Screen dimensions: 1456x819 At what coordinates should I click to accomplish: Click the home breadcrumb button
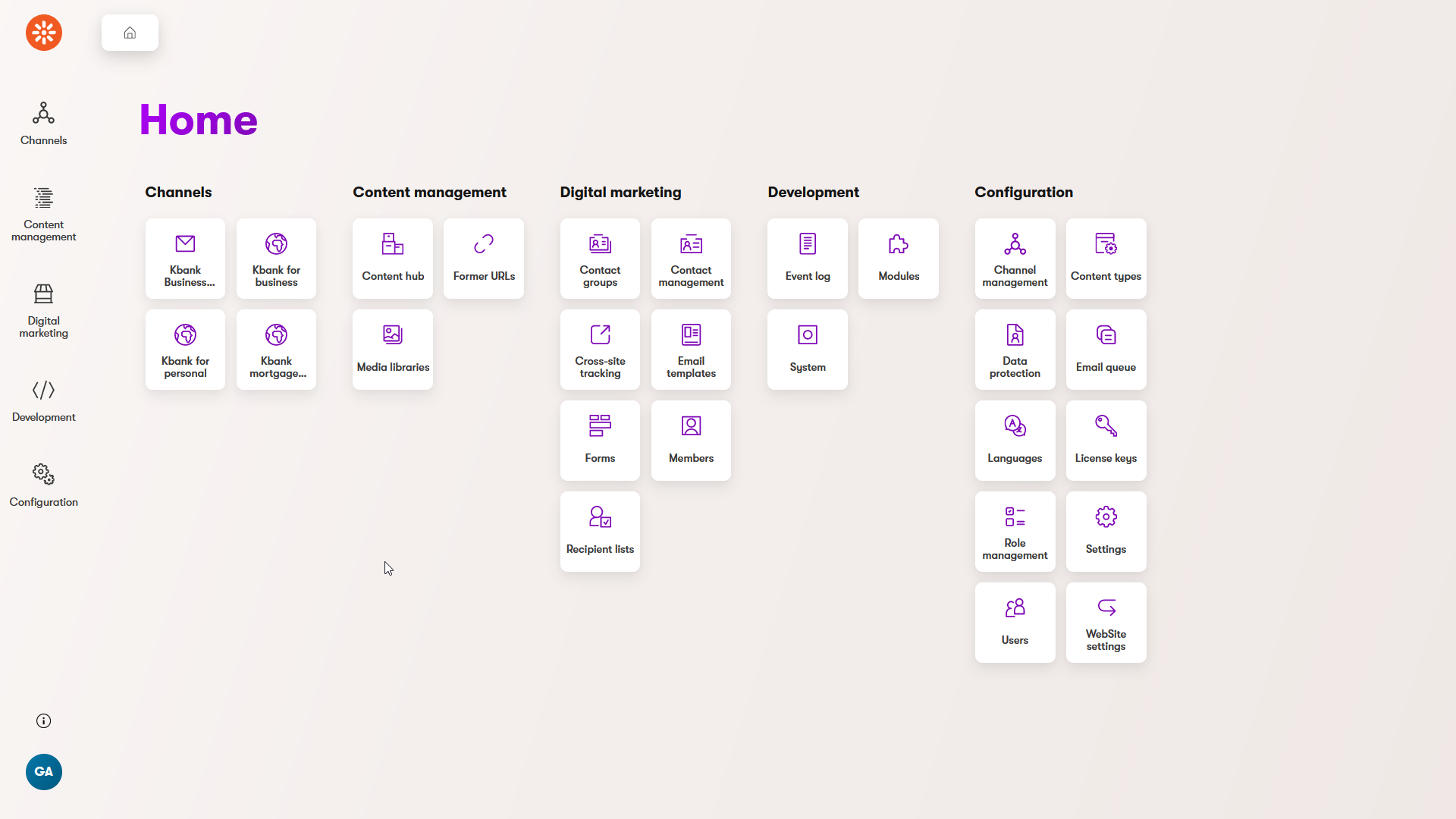[130, 33]
